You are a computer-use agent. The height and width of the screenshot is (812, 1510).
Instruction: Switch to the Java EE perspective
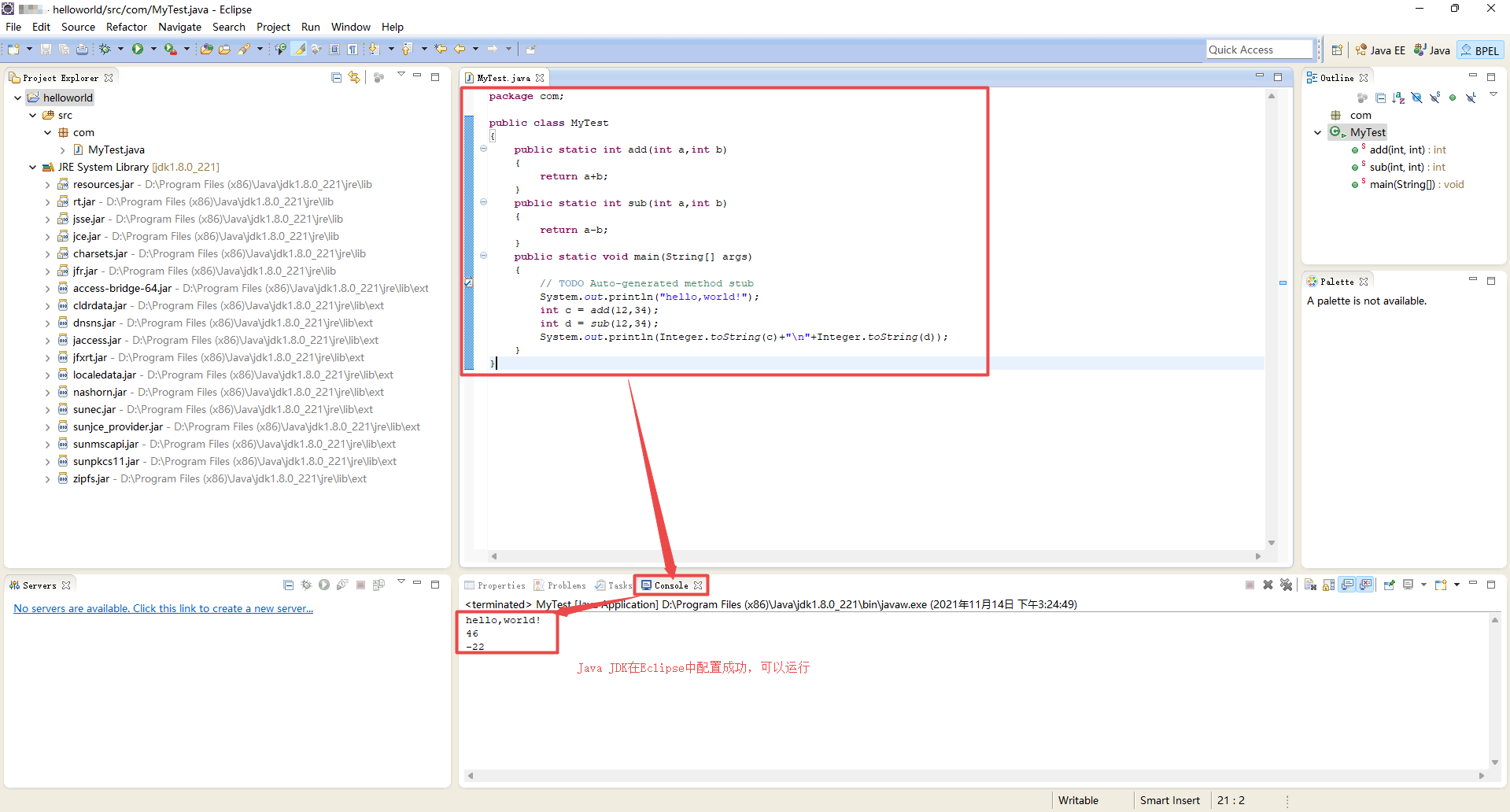[1380, 50]
